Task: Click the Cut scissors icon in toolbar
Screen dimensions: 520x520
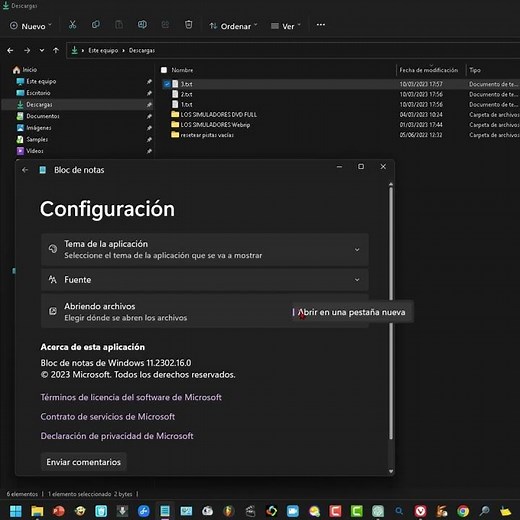Action: (x=72, y=25)
